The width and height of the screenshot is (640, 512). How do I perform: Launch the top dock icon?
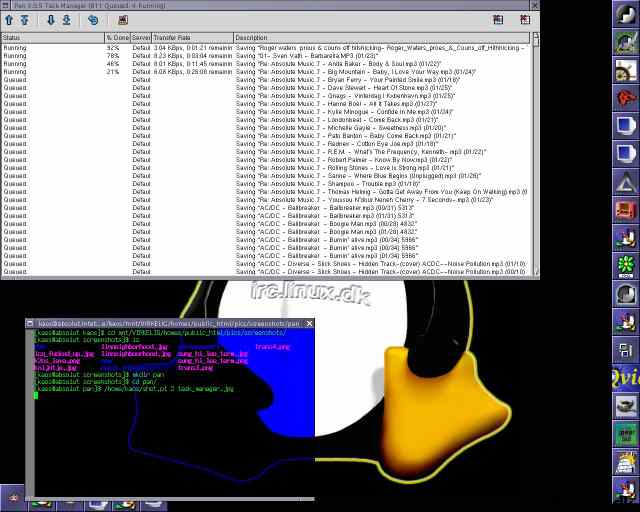[625, 15]
